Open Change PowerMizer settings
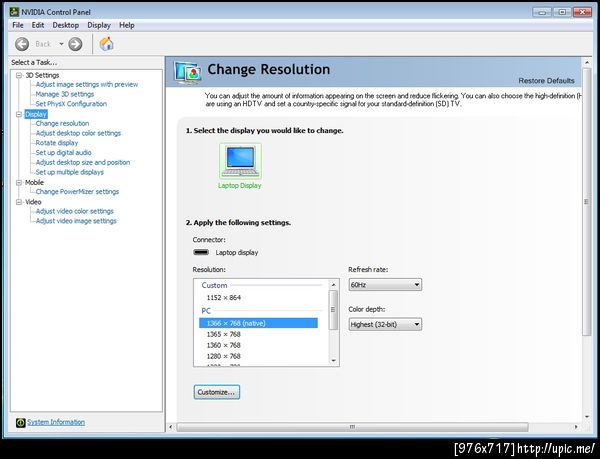This screenshot has width=600, height=459. (x=77, y=192)
